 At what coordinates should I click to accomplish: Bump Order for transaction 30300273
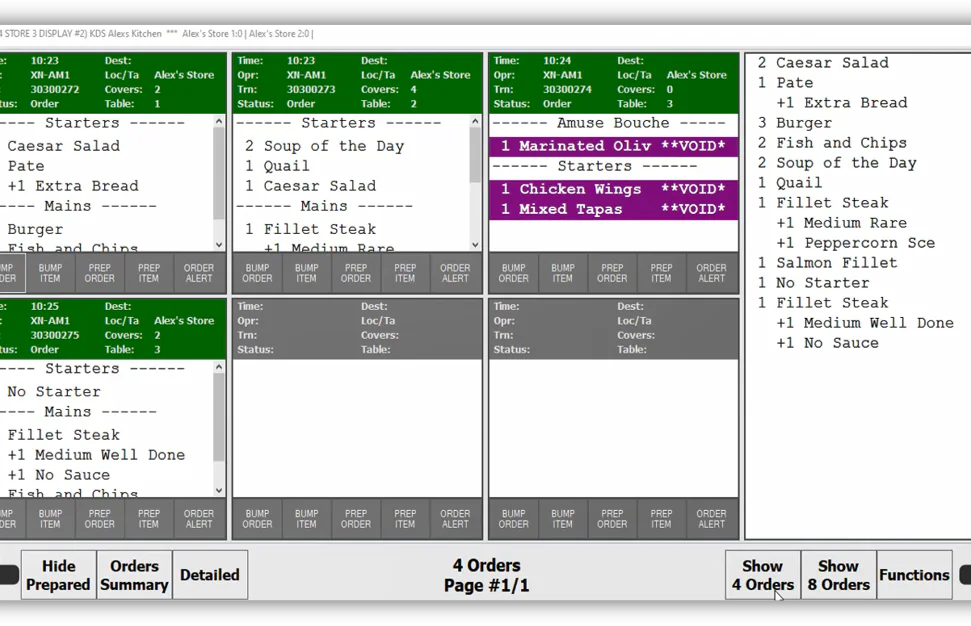(x=257, y=273)
